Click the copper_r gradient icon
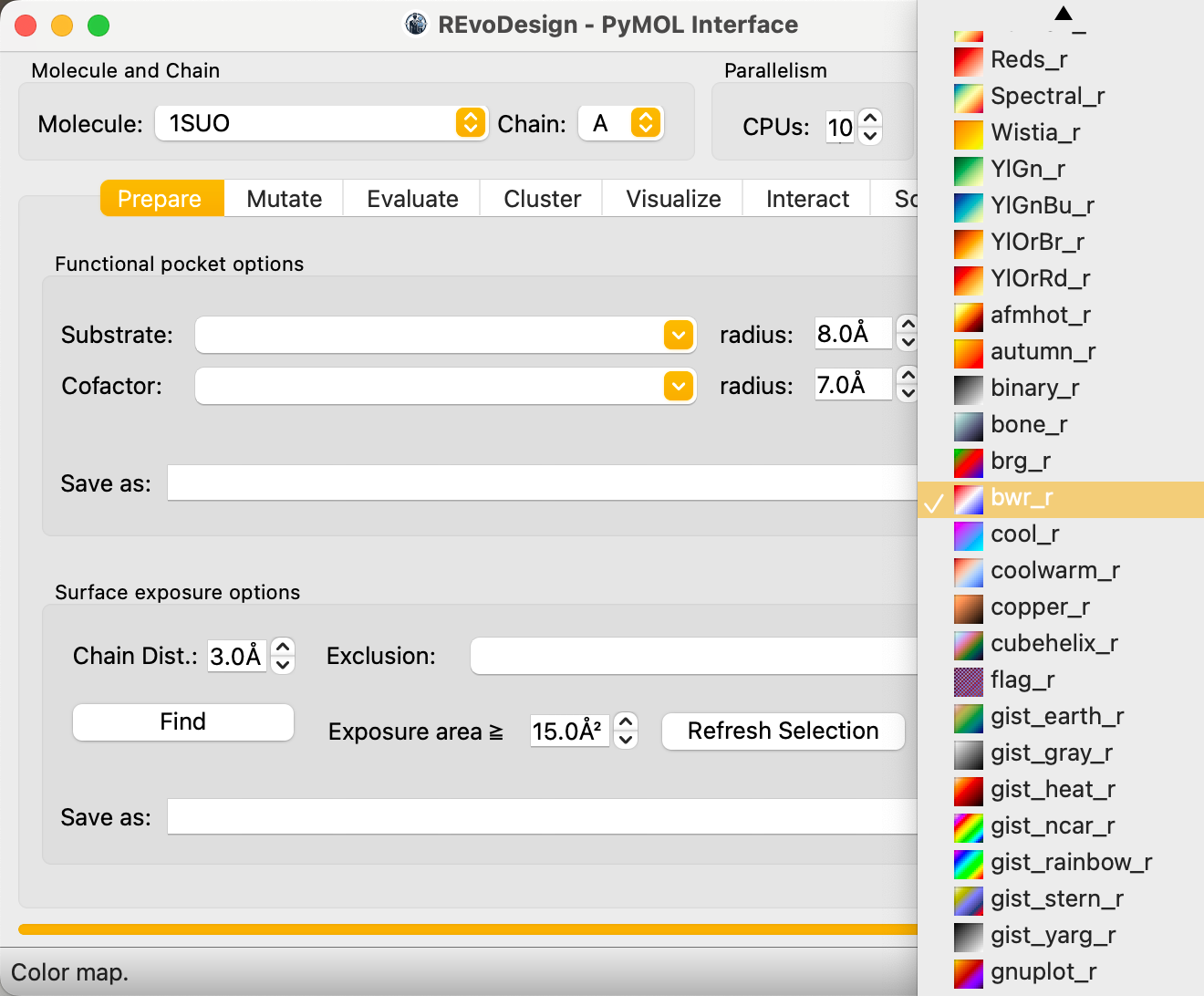The height and width of the screenshot is (996, 1204). (969, 608)
